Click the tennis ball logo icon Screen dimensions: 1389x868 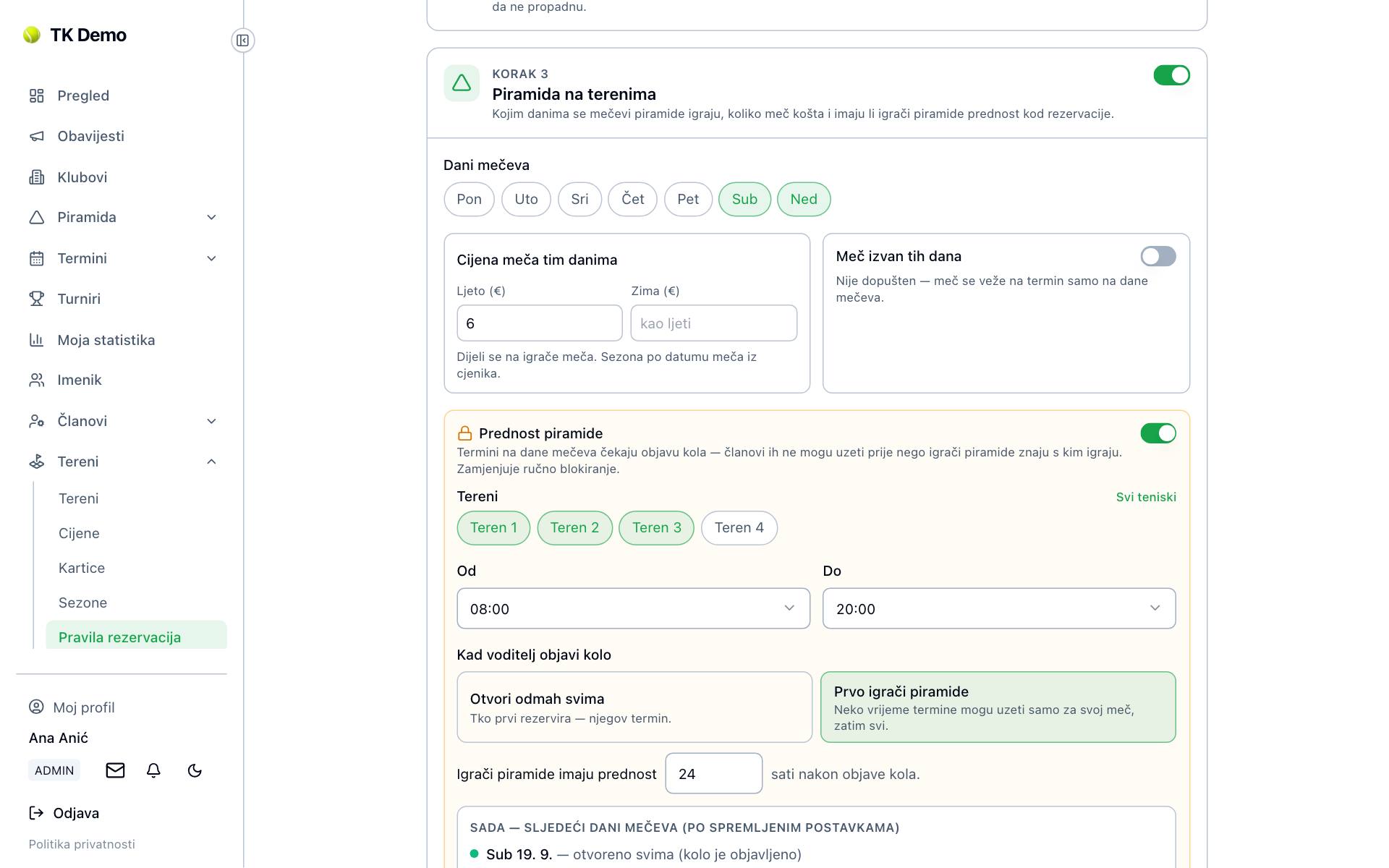tap(31, 35)
